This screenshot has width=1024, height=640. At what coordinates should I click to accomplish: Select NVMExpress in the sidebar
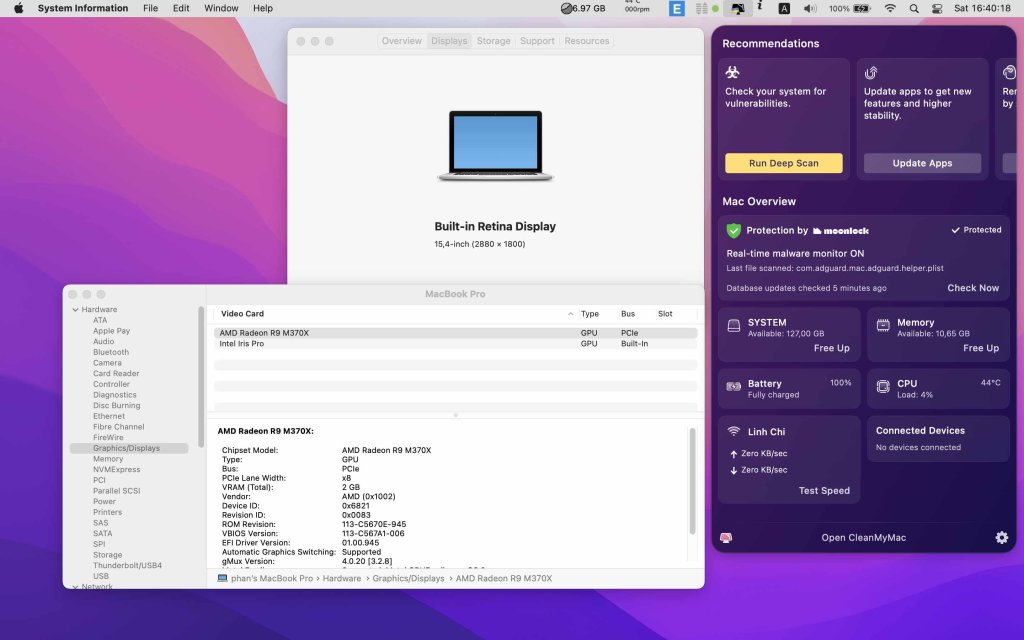116,470
